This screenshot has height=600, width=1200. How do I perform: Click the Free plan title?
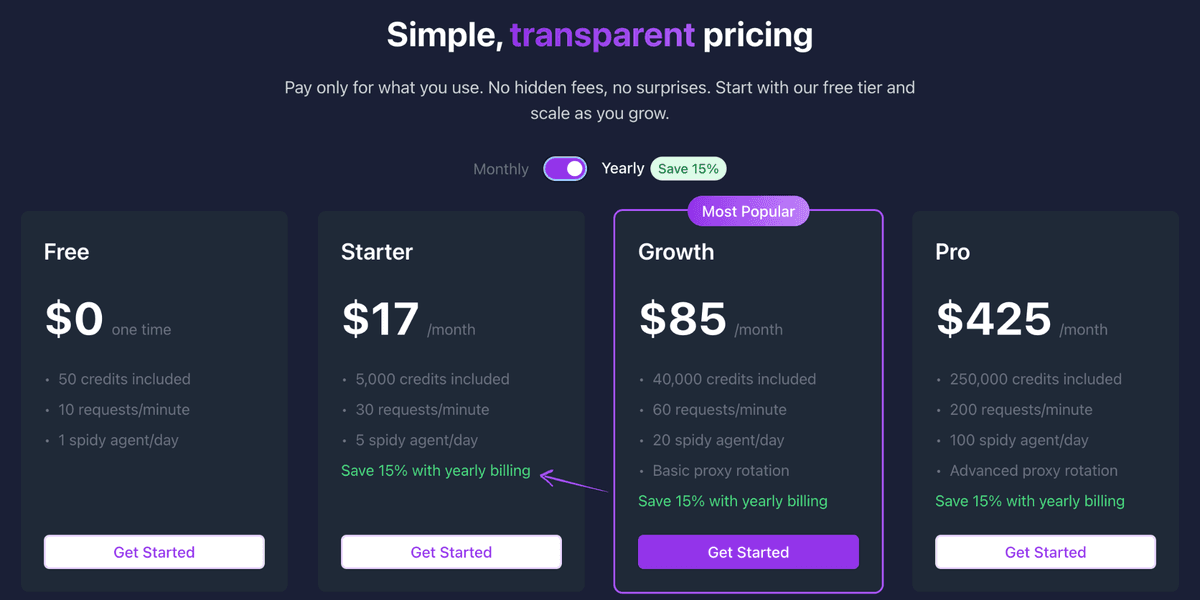(x=66, y=252)
